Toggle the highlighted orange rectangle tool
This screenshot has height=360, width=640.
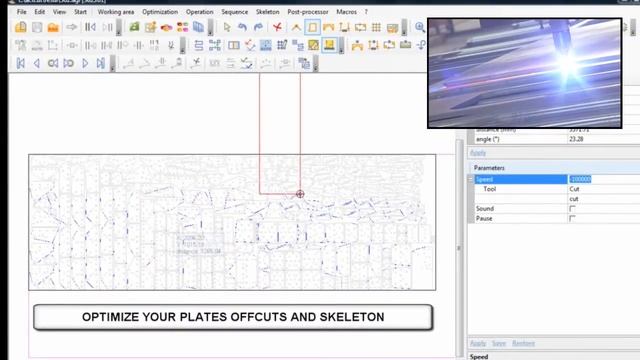tap(312, 27)
